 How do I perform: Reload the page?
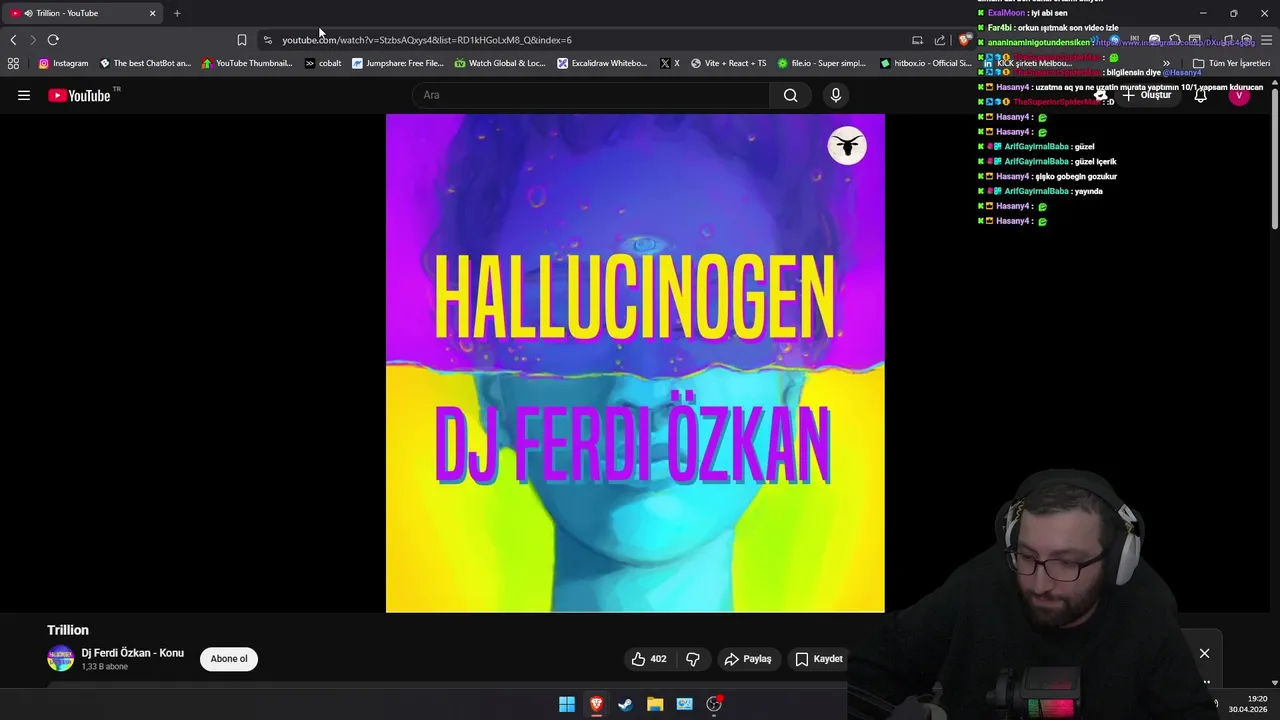[53, 40]
